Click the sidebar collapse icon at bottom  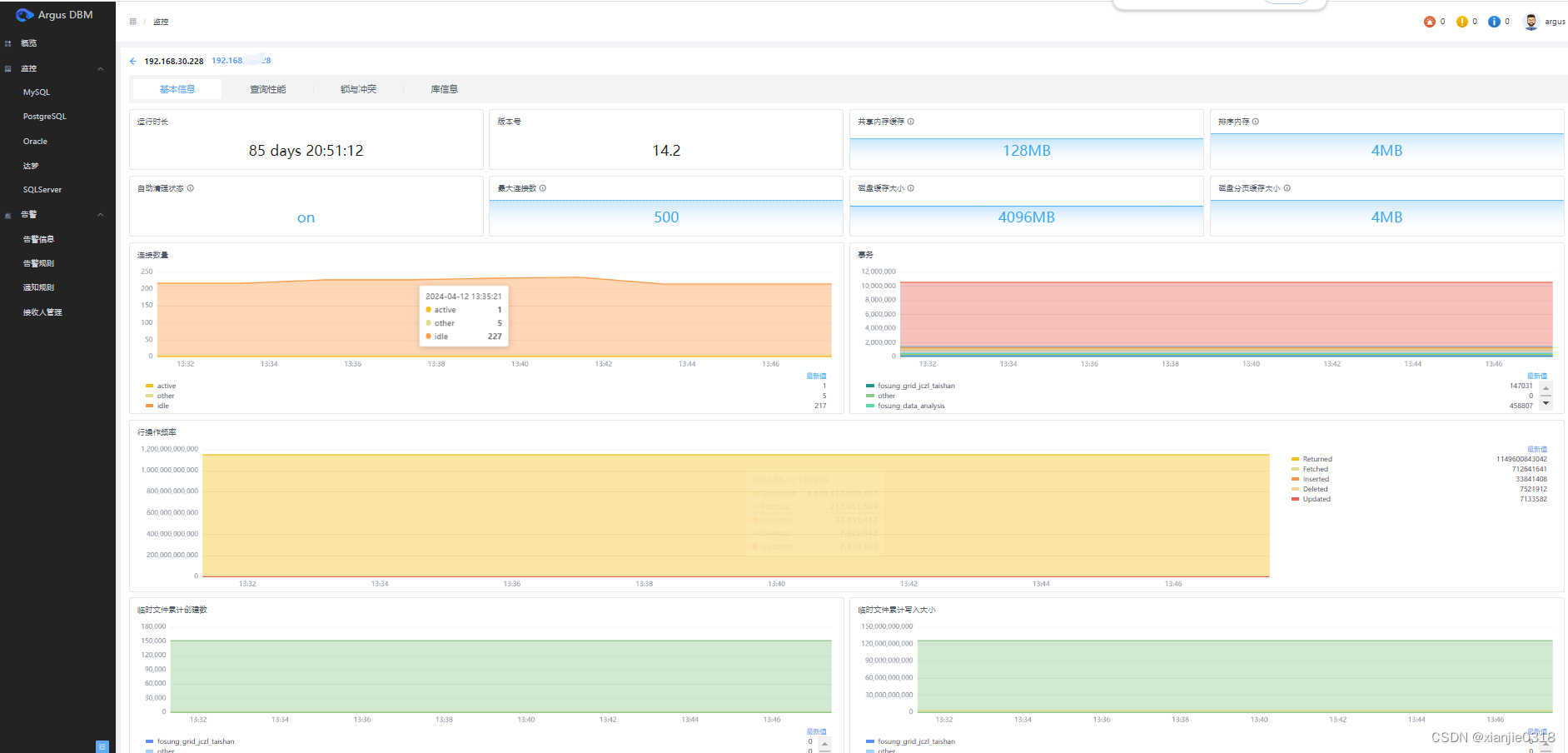point(102,746)
